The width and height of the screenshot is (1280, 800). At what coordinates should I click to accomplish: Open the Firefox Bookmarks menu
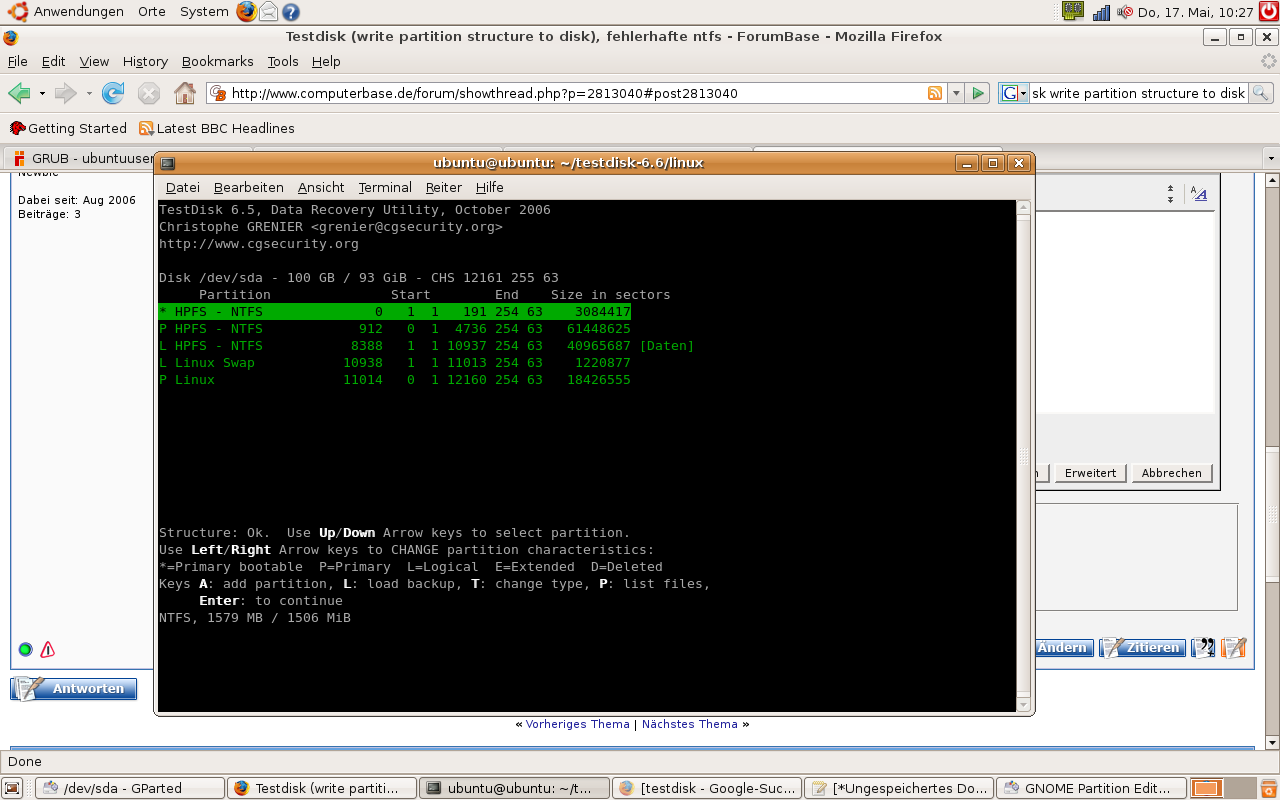click(218, 61)
